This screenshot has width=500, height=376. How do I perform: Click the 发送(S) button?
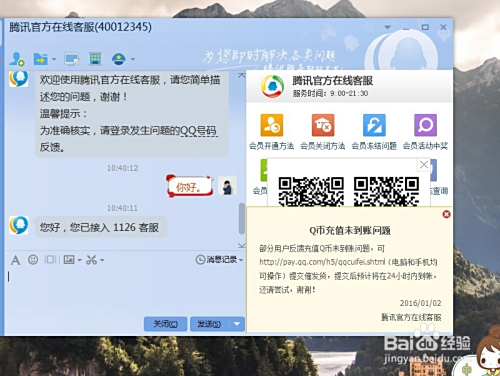[209, 324]
